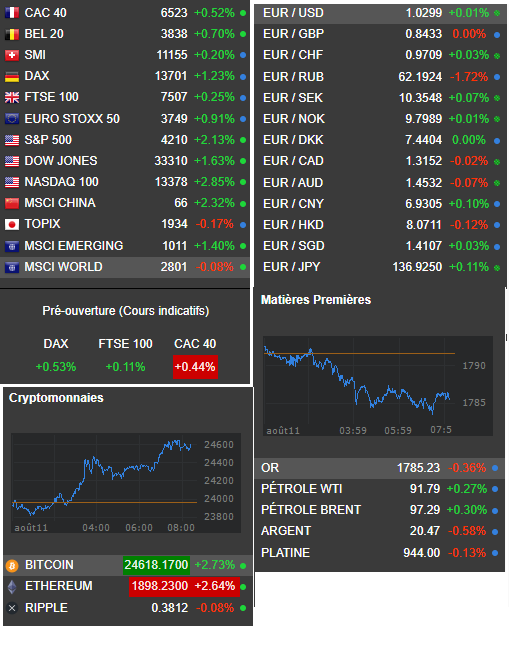
Task: Select the EUR / SEK row
Action: [x=380, y=98]
